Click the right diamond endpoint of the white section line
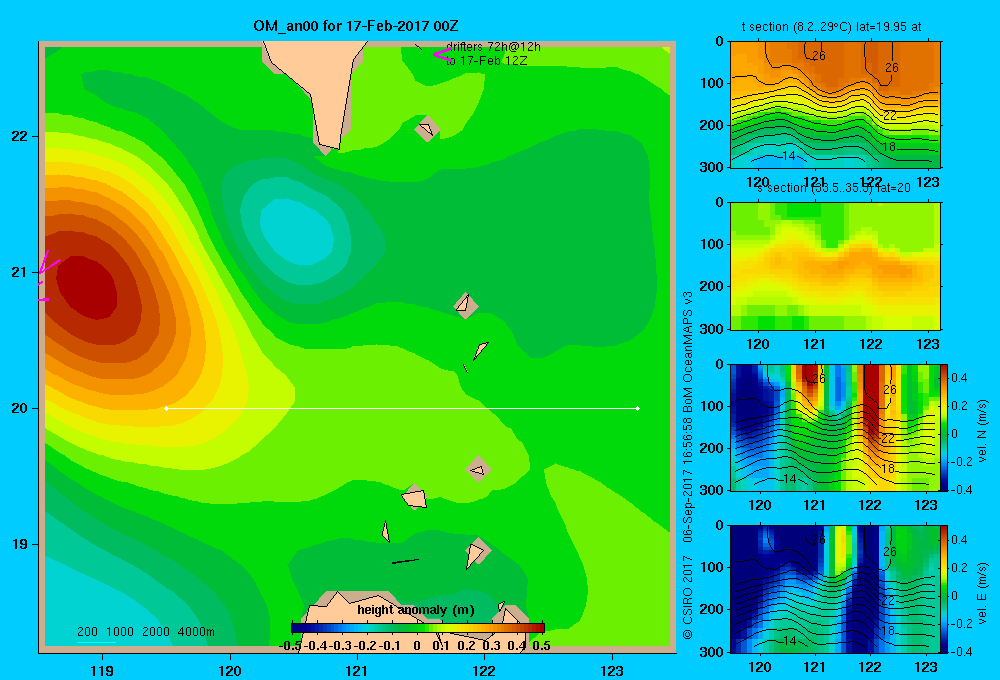Image resolution: width=1000 pixels, height=680 pixels. 638,408
